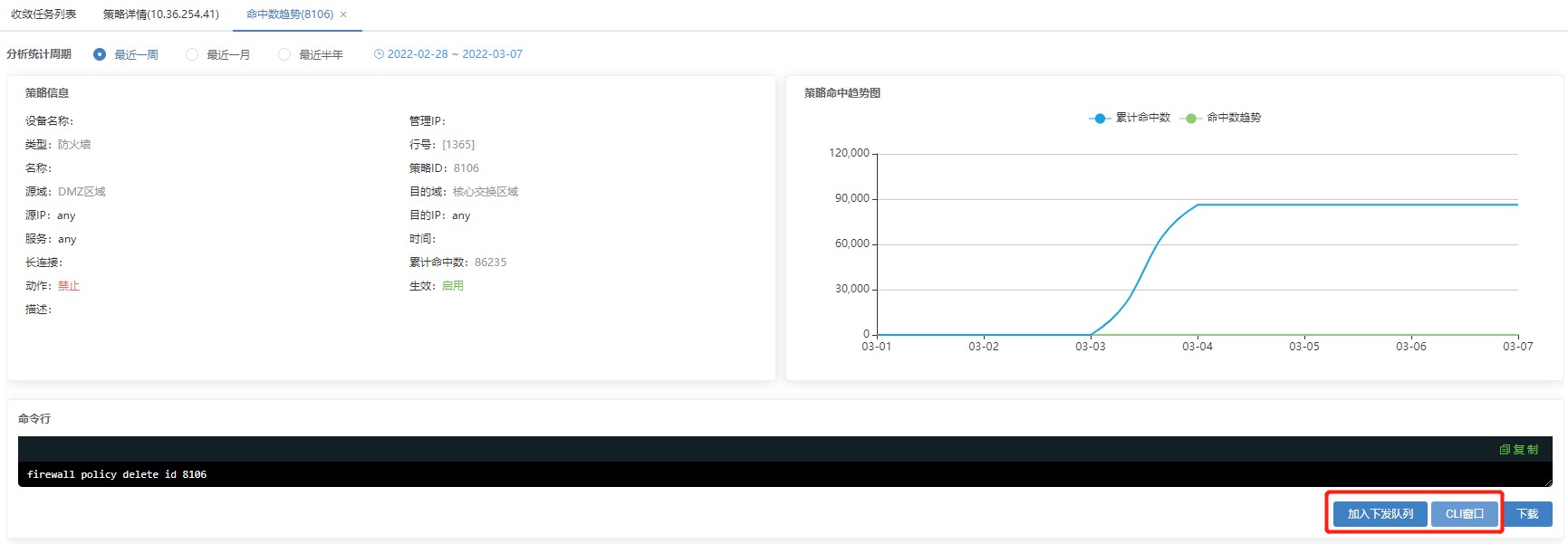Toggle 累计命中数 legend series
The height and width of the screenshot is (544, 1568).
click(1142, 118)
